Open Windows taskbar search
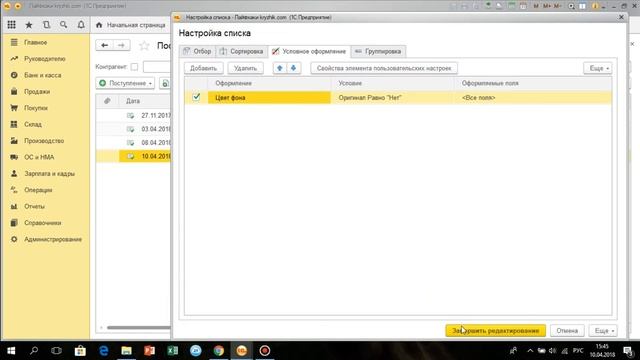640x360 pixels. (x=34, y=351)
